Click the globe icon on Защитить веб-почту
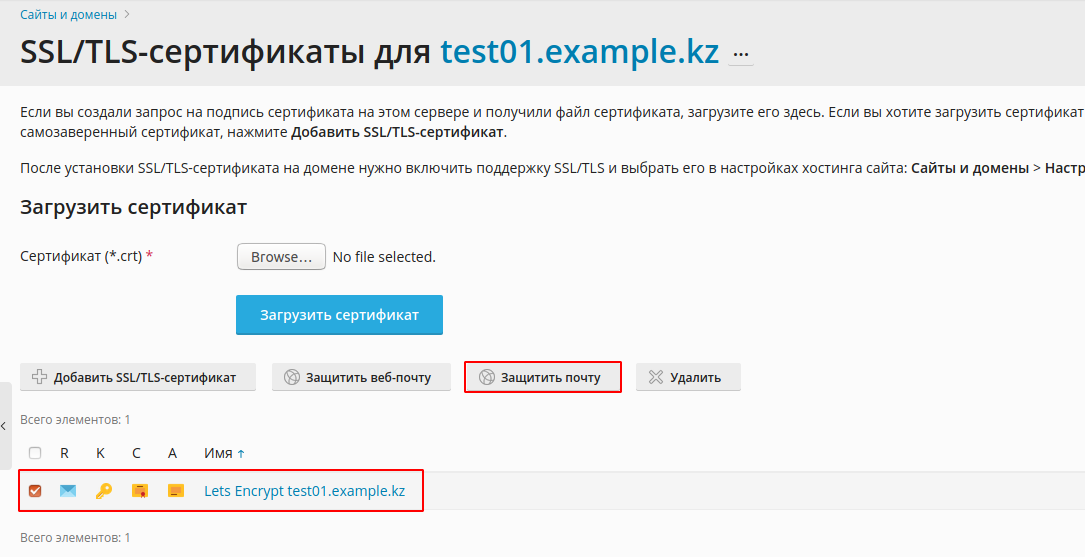This screenshot has width=1085, height=557. point(292,377)
